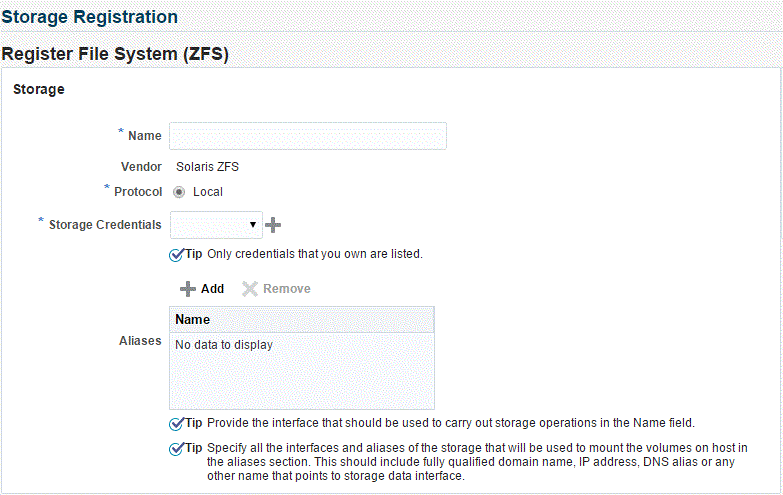Screen dimensions: 783x495
Task: Click the Tip icon about the Name field interface
Action: point(177,423)
